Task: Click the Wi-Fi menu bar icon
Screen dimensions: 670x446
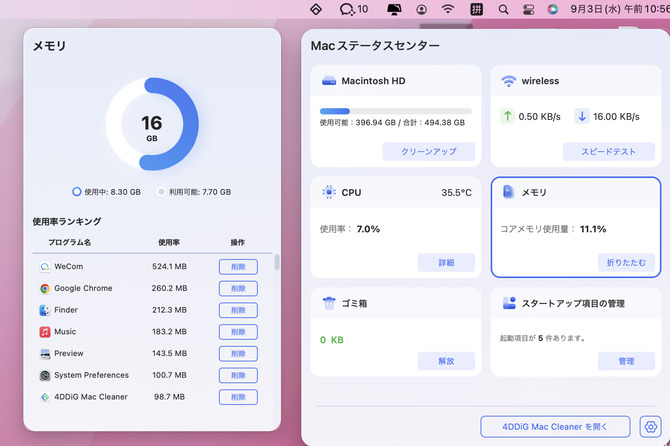Action: point(448,9)
